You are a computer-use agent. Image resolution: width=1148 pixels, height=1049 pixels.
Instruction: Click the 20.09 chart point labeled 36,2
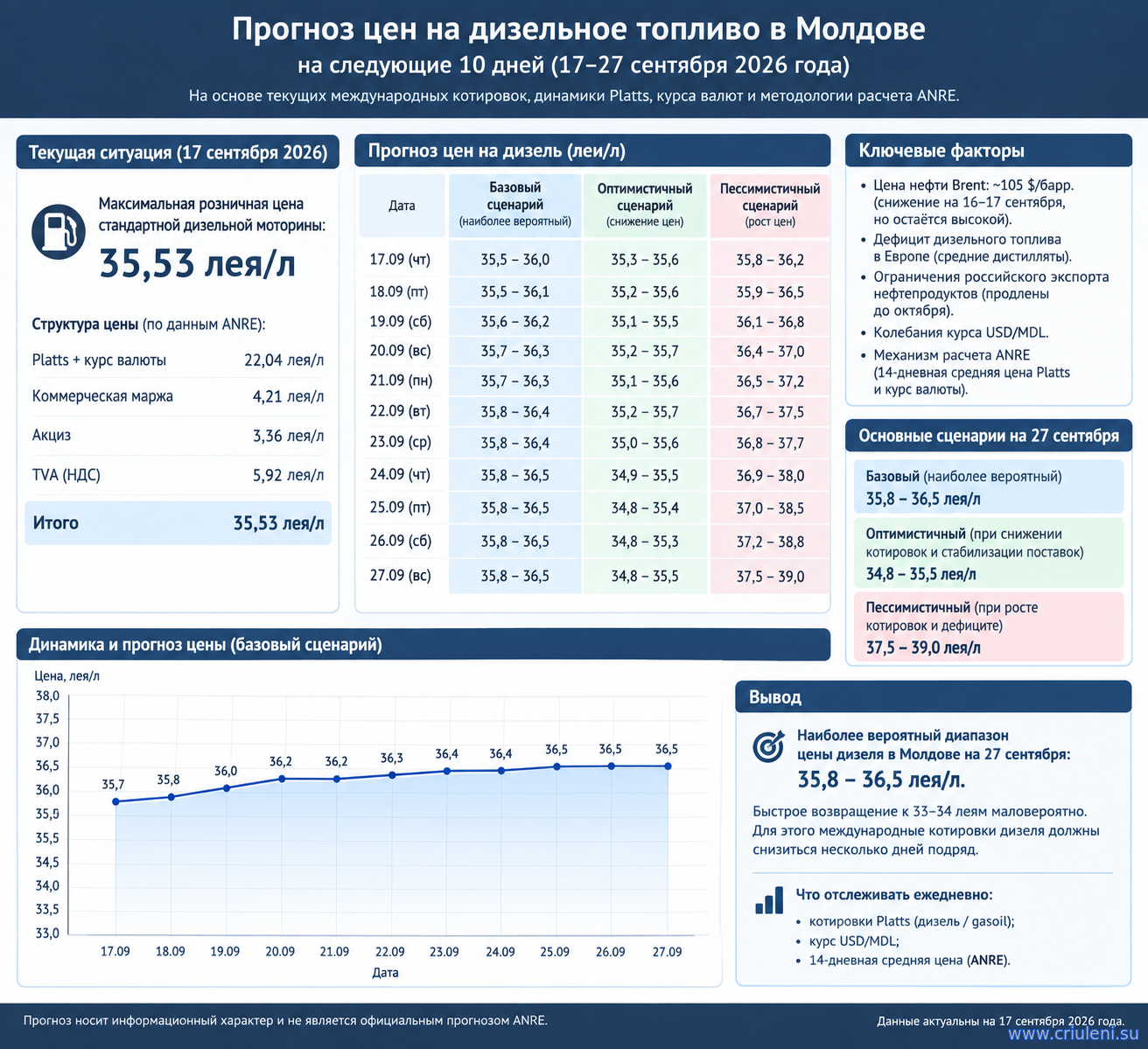pyautogui.click(x=281, y=779)
